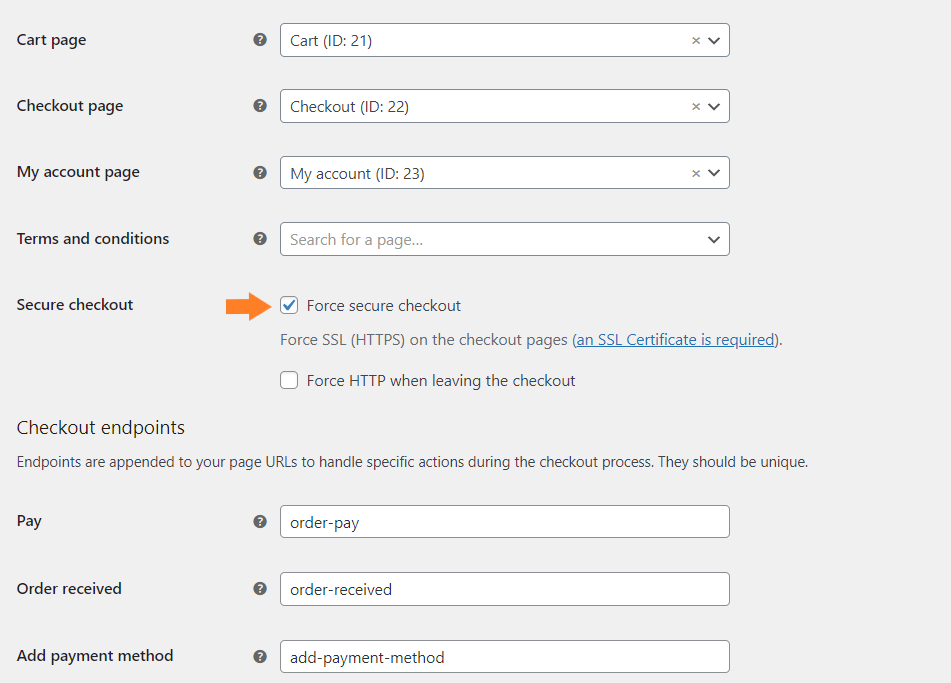This screenshot has width=951, height=683.
Task: Click help icon next to Checkout page
Action: 260,106
